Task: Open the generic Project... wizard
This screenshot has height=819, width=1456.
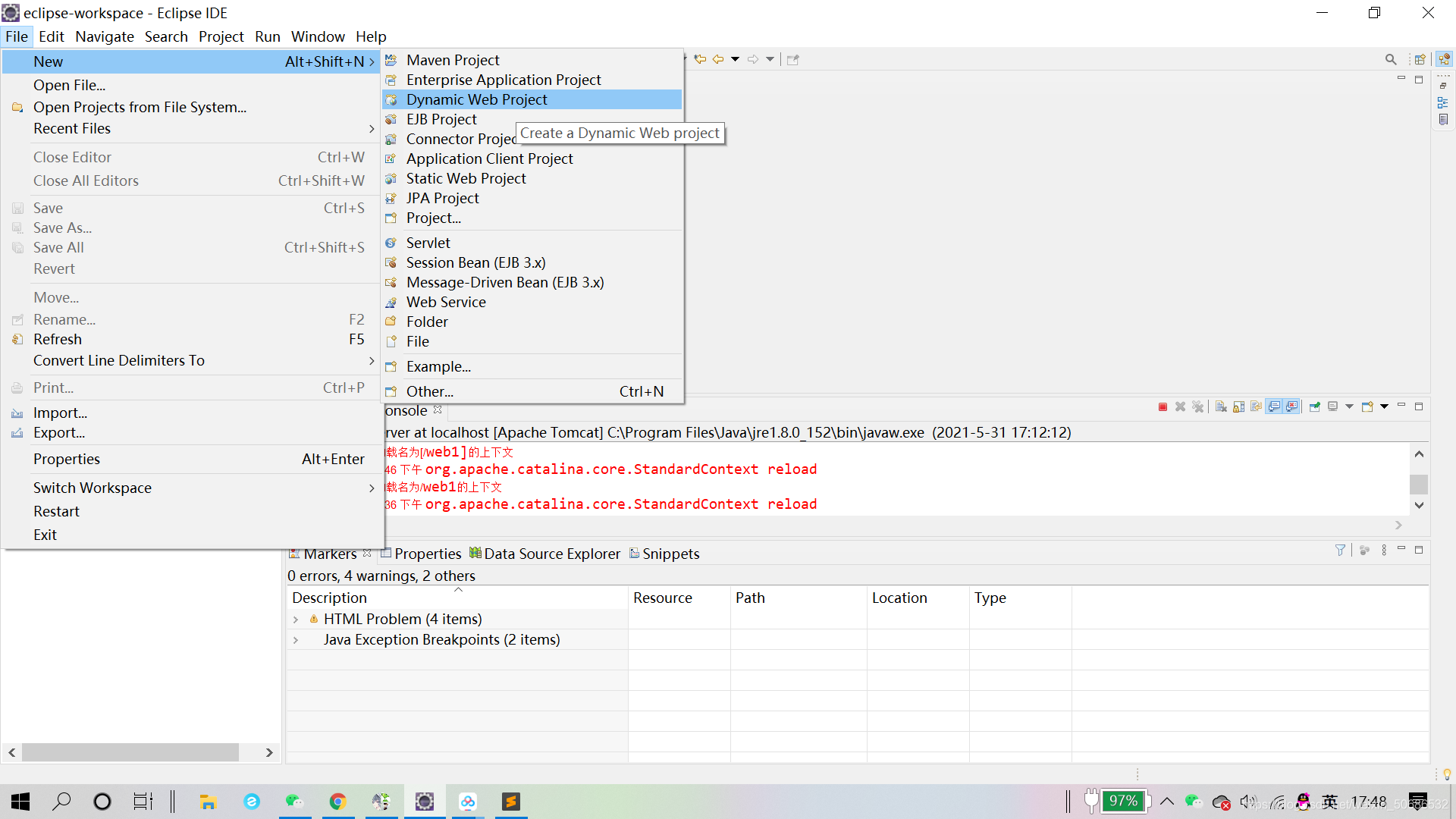Action: point(532,218)
